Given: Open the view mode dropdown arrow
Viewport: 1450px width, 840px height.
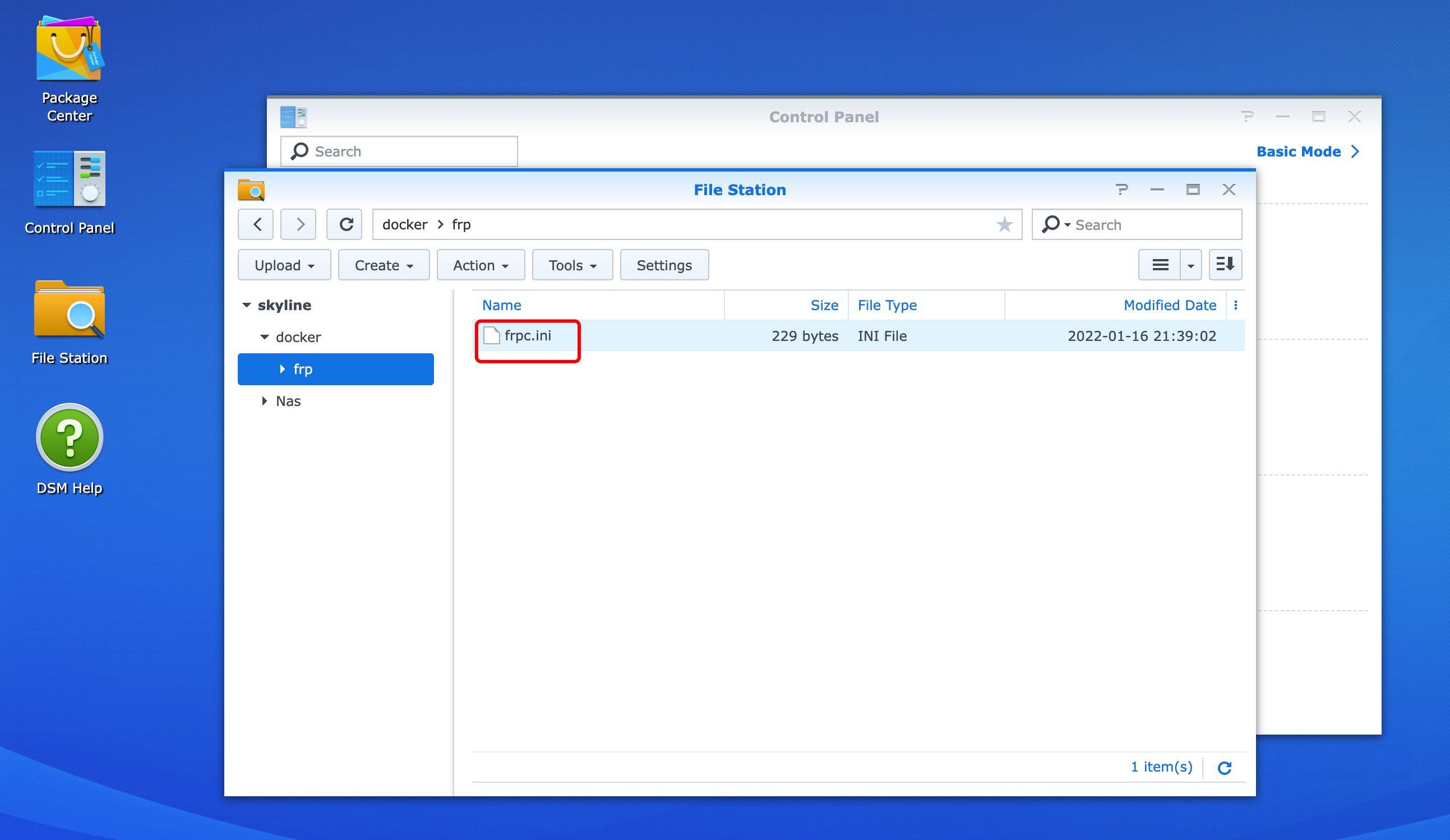Looking at the screenshot, I should (x=1190, y=265).
